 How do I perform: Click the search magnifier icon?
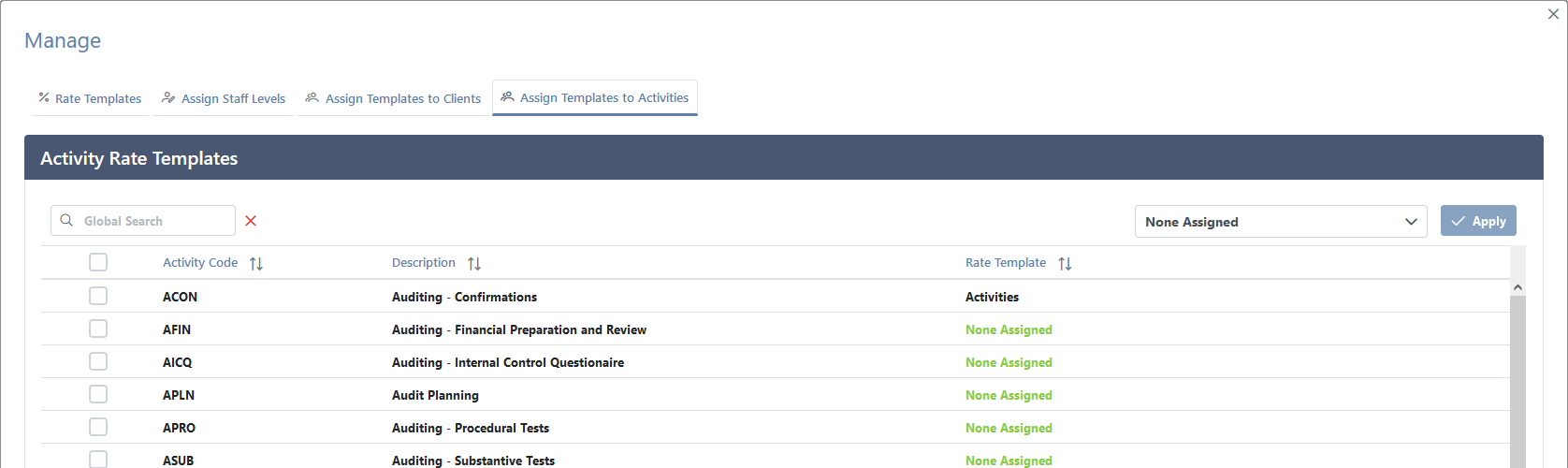coord(66,221)
